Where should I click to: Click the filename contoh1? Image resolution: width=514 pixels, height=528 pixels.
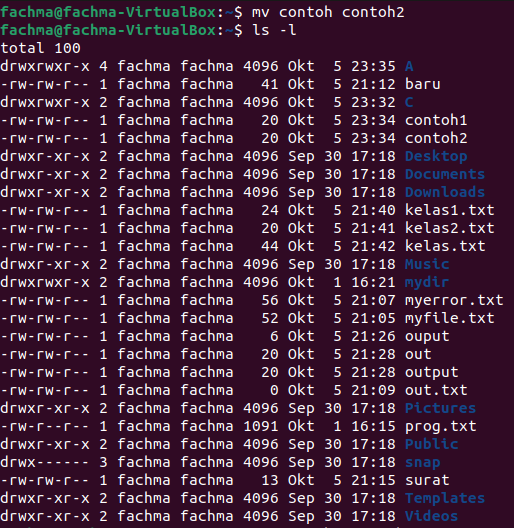click(x=436, y=120)
